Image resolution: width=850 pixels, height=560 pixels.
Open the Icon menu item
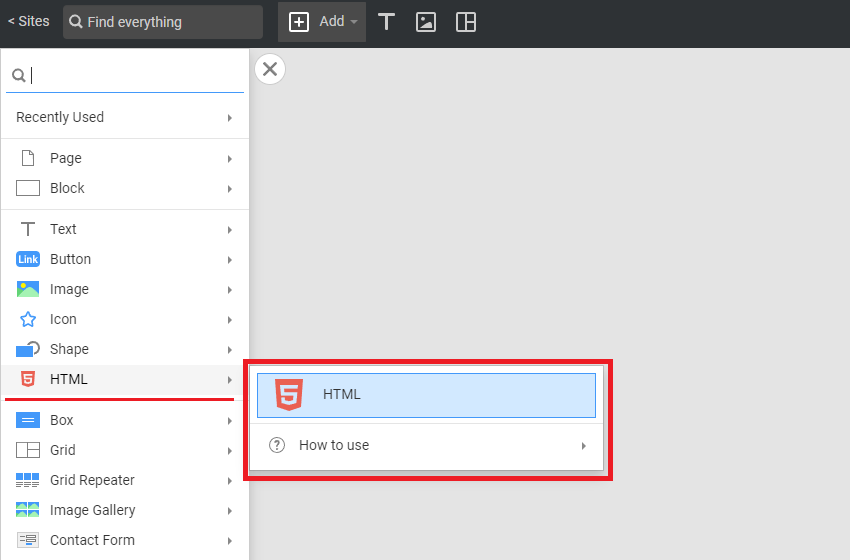[125, 319]
